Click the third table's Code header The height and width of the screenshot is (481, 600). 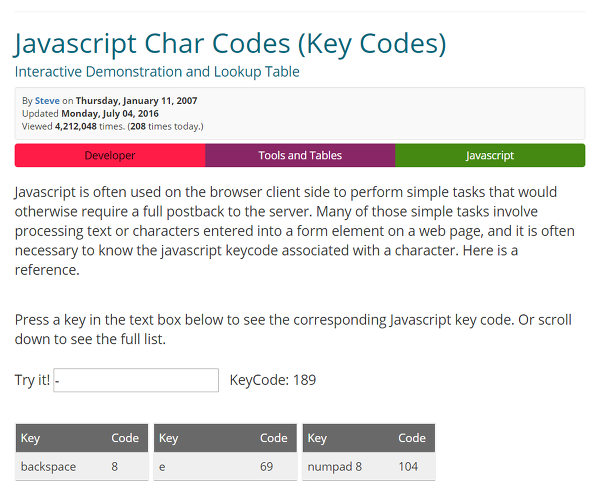(x=412, y=438)
